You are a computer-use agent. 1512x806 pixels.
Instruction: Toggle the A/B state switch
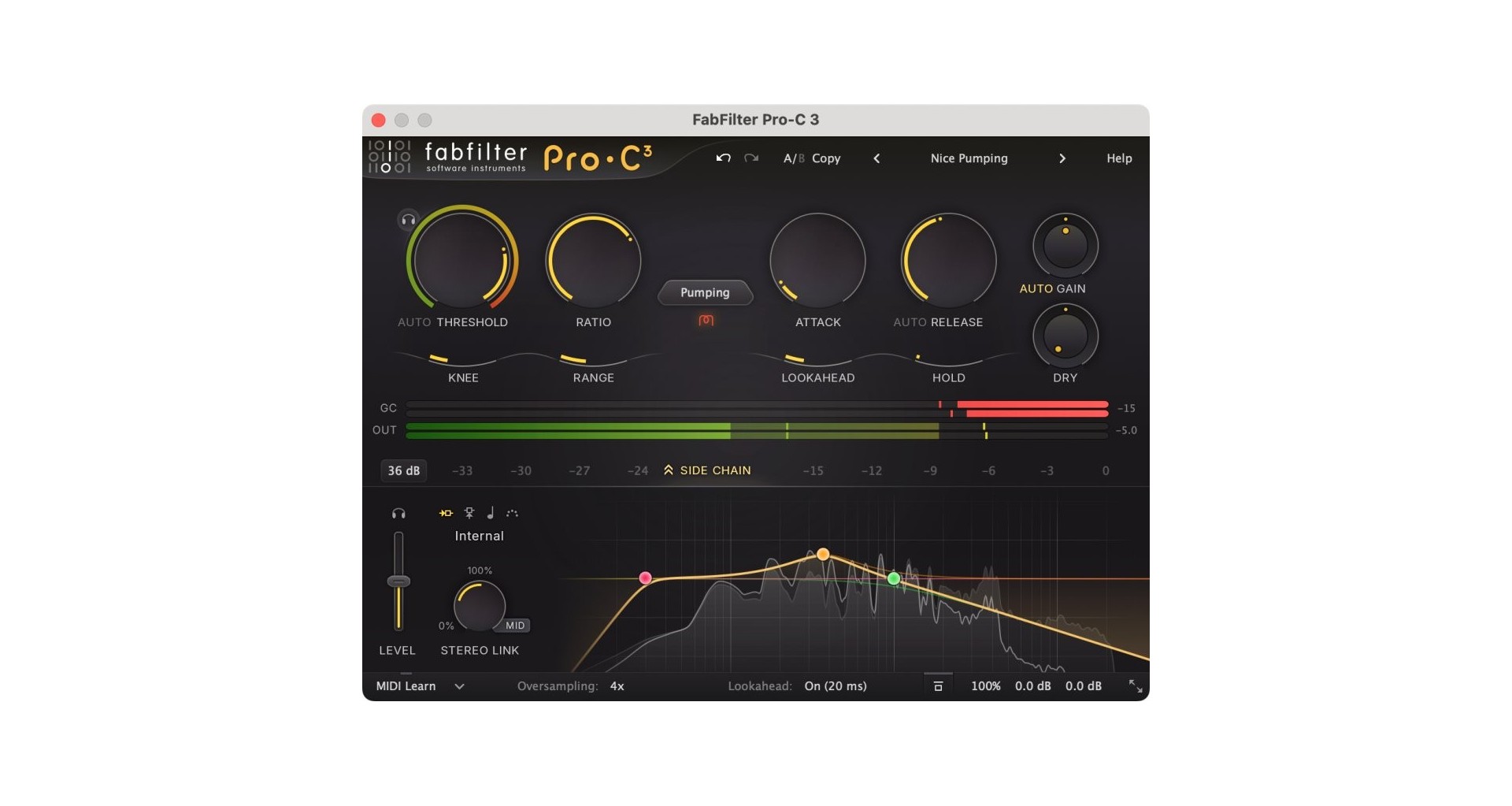coord(794,158)
